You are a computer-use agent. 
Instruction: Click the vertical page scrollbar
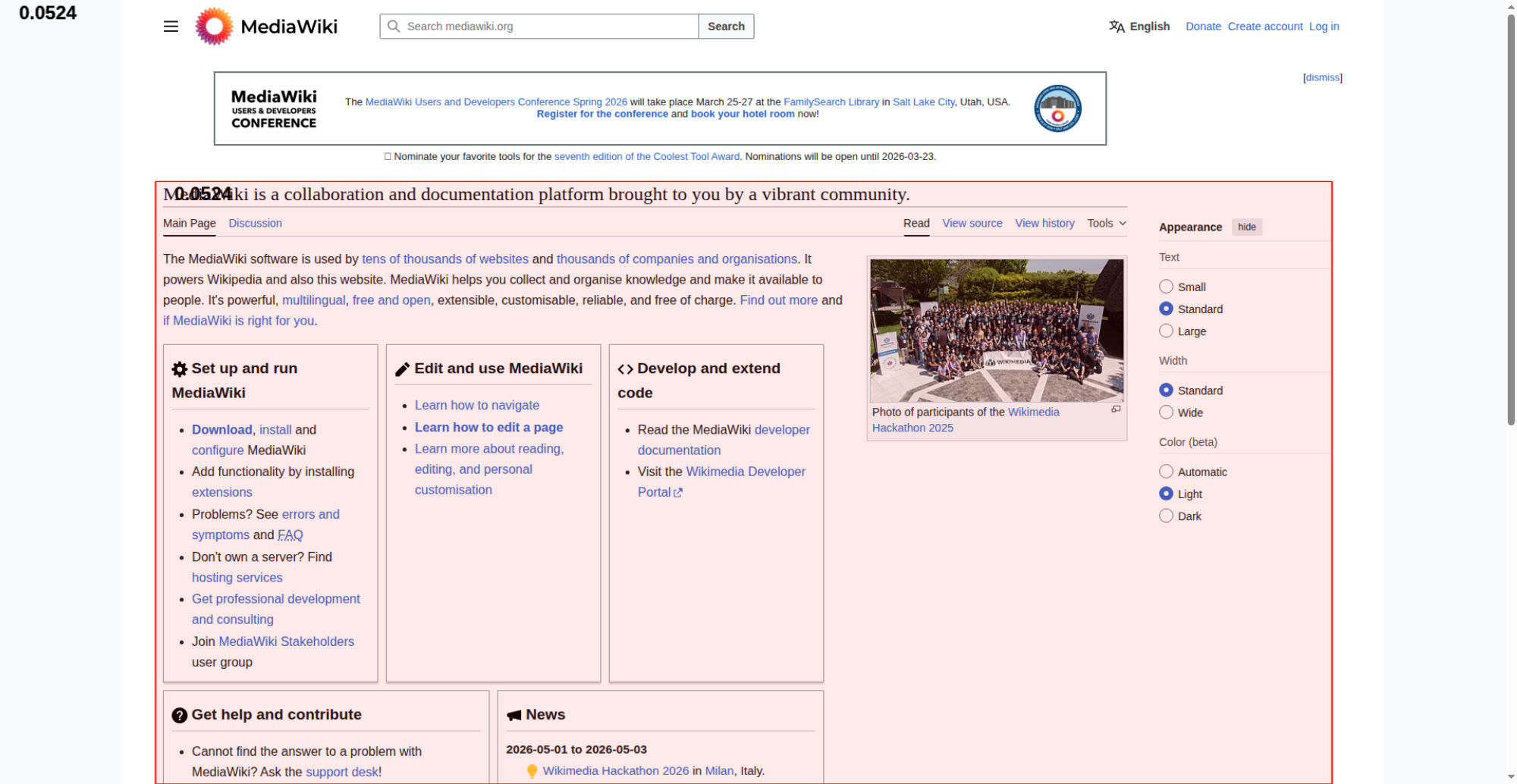(1510, 220)
